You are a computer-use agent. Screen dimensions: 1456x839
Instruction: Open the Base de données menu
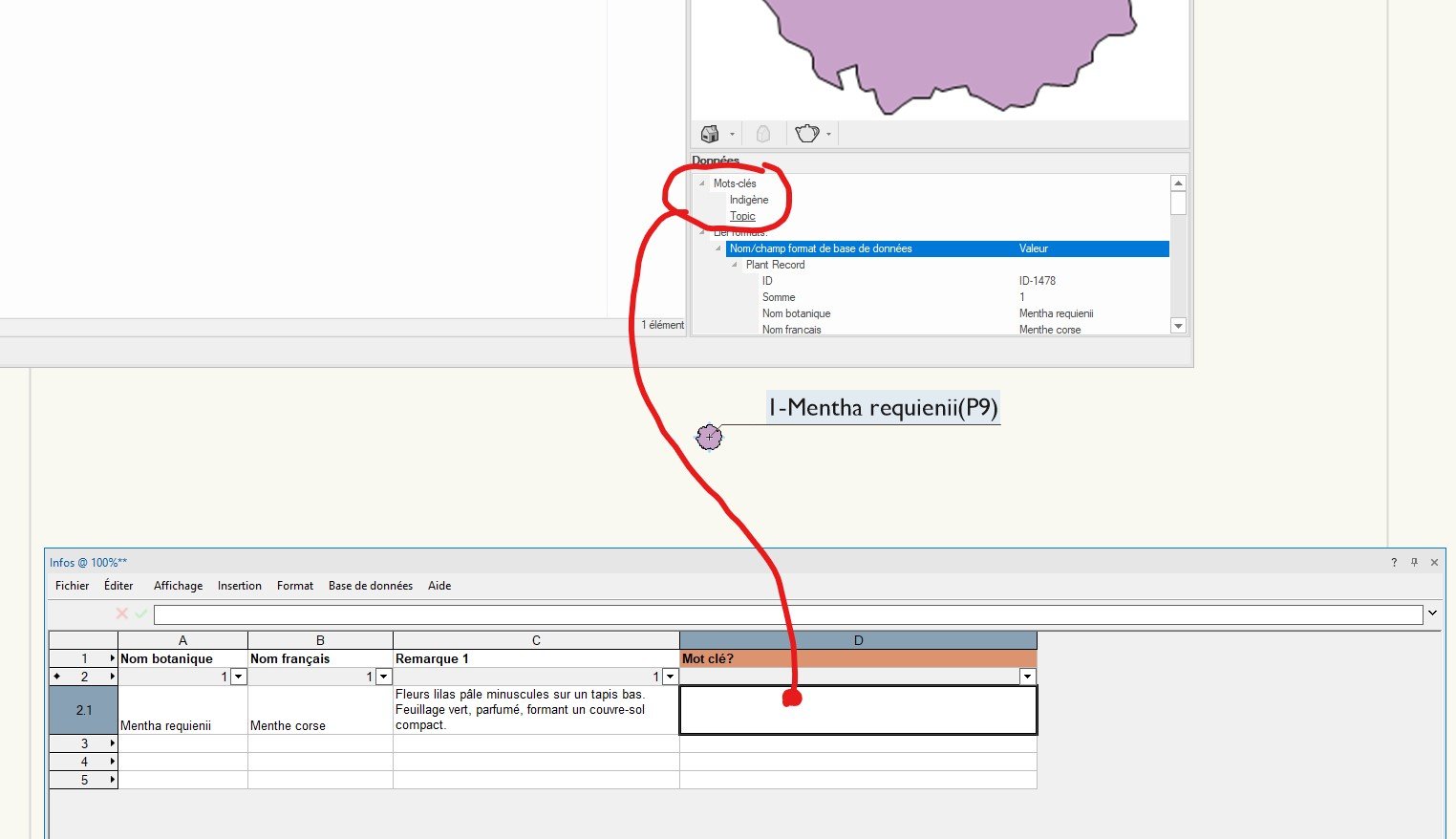click(370, 586)
